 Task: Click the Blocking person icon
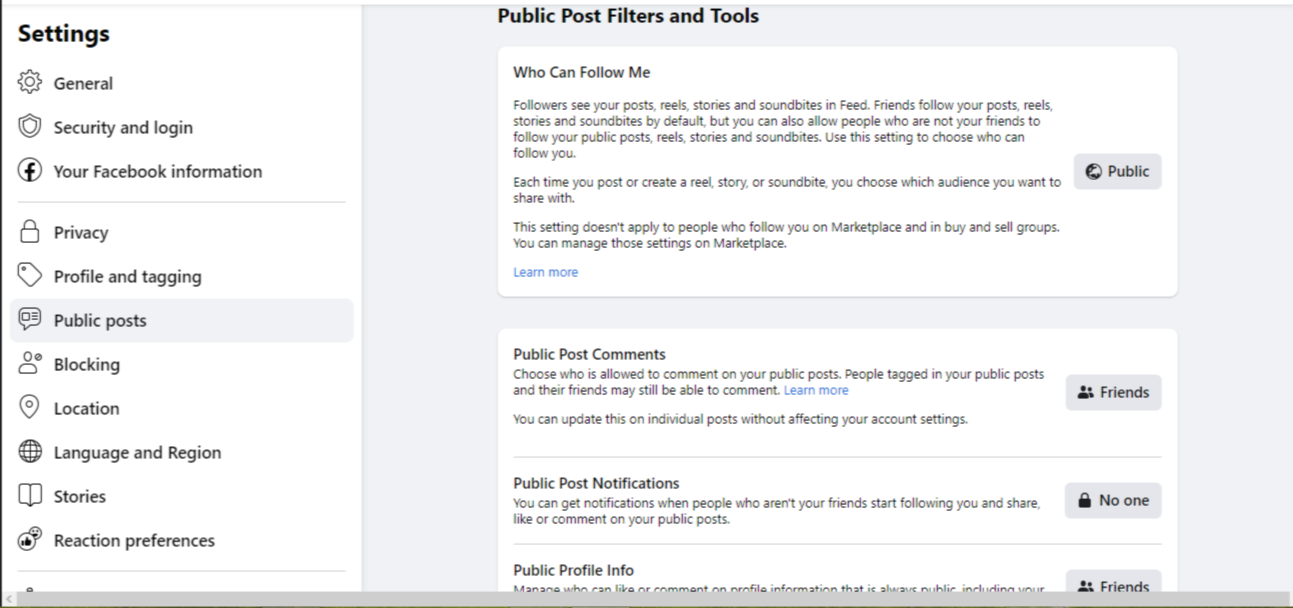(x=30, y=363)
